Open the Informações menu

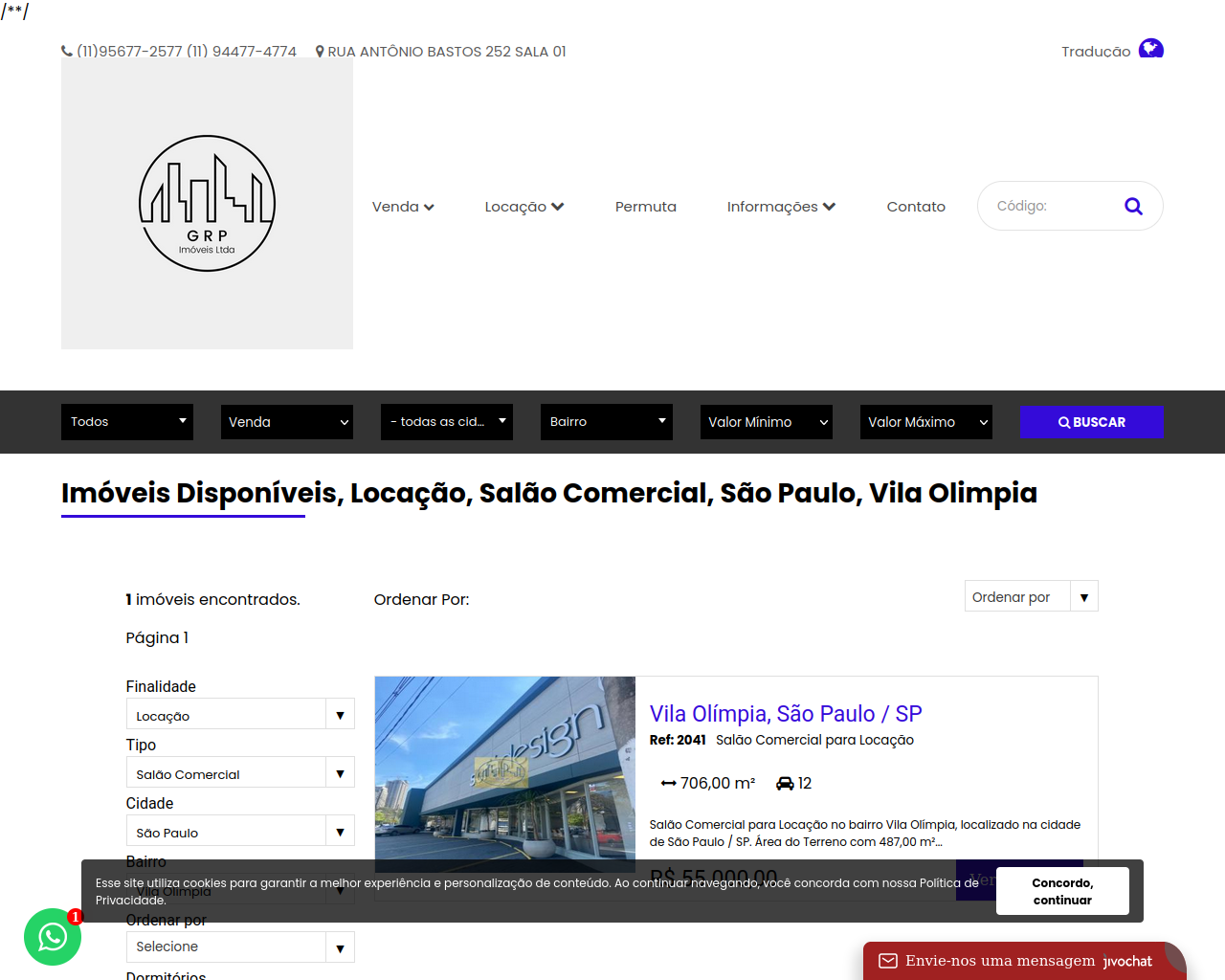coord(781,207)
